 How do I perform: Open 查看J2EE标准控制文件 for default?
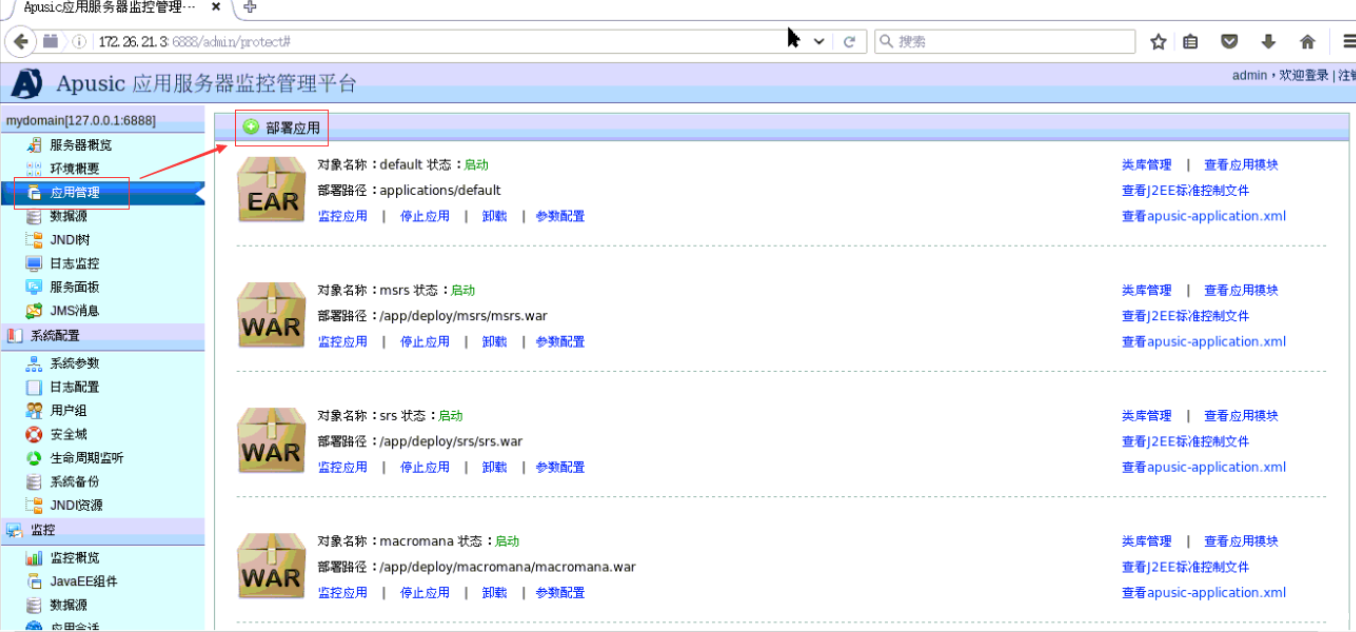[1186, 190]
